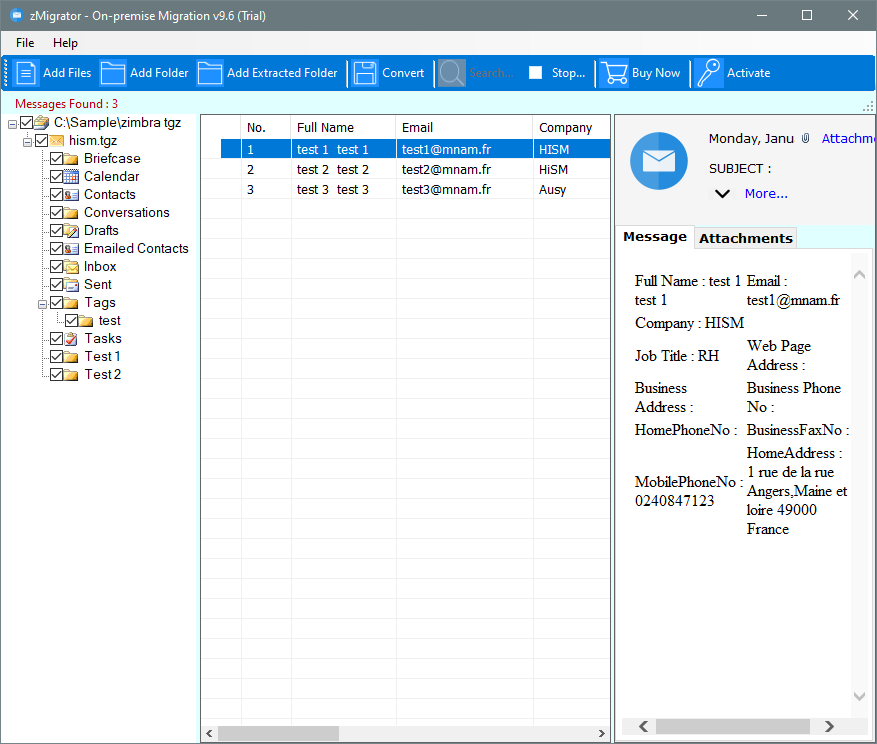Click the hism.tgz envelope icon

pyautogui.click(x=56, y=140)
